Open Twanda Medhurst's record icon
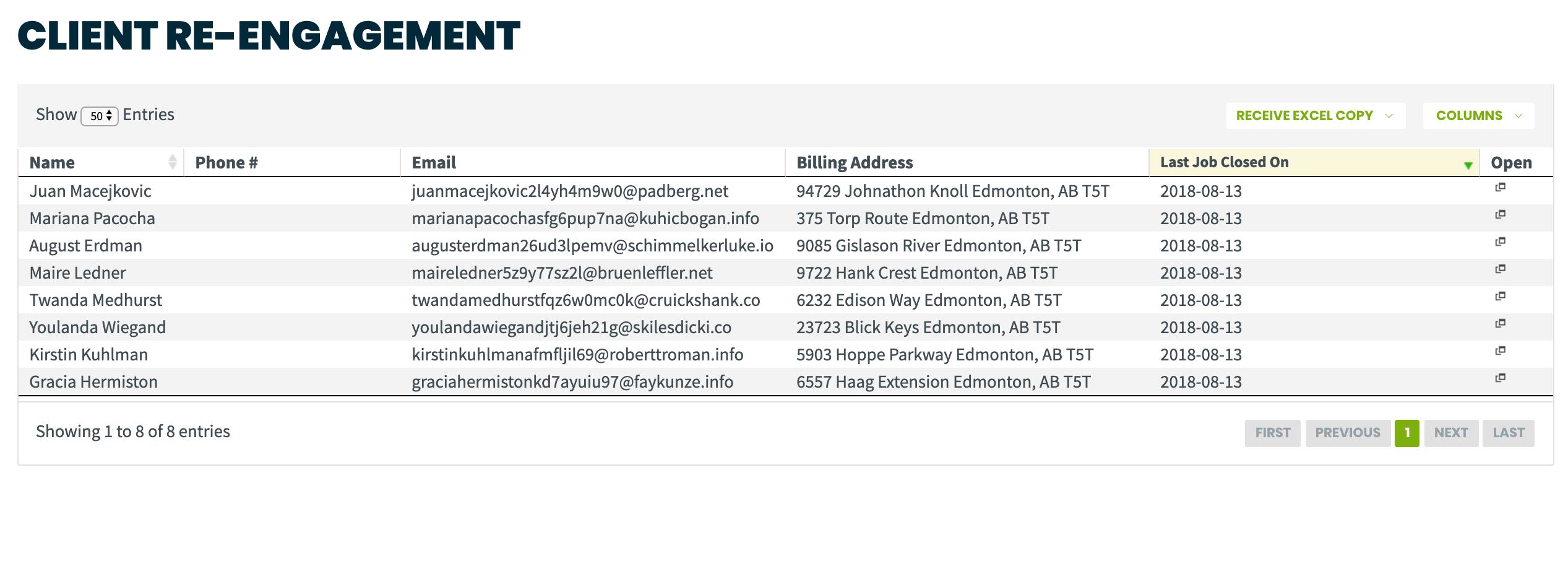 pyautogui.click(x=1500, y=296)
